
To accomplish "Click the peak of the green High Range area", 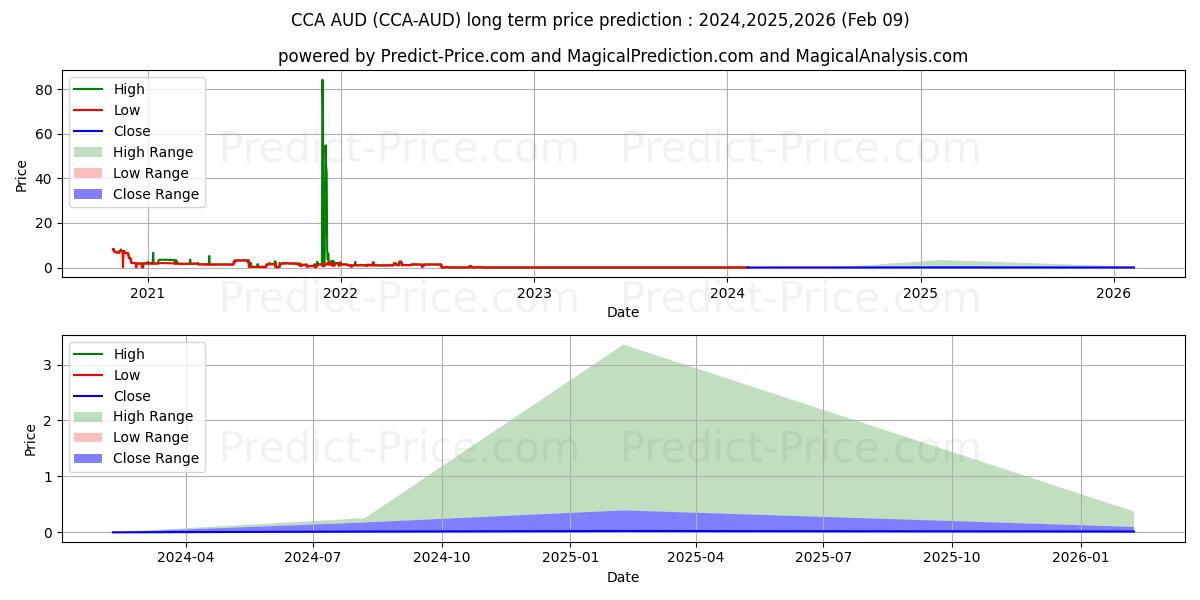I will (x=624, y=346).
